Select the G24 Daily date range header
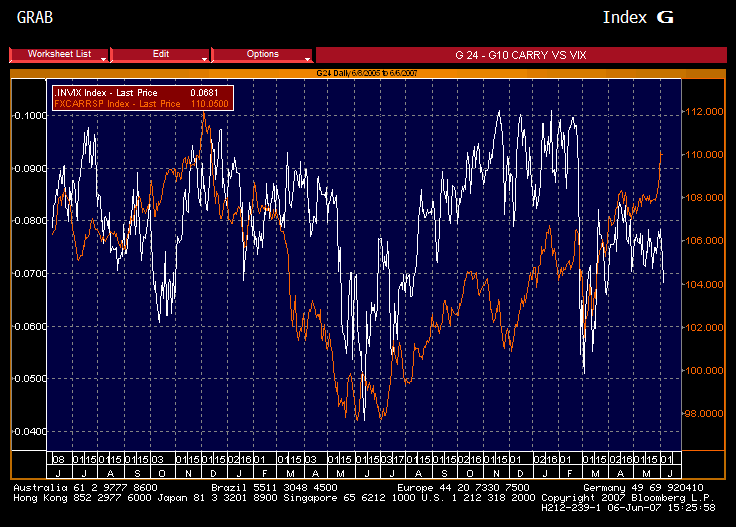The image size is (736, 527). 367,73
